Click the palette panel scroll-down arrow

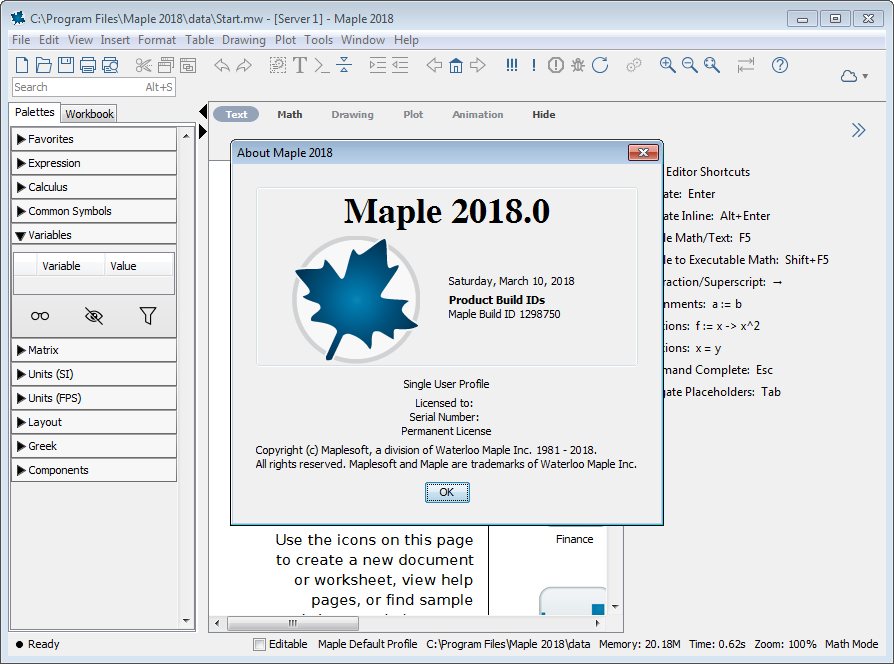point(186,621)
